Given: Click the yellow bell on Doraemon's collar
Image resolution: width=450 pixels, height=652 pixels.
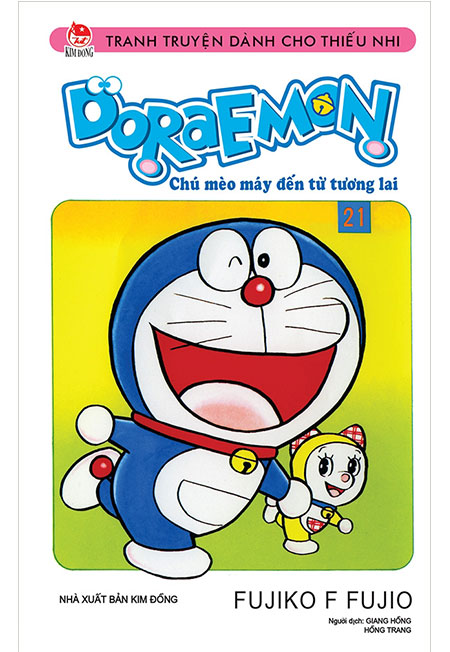Looking at the screenshot, I should 244,461.
